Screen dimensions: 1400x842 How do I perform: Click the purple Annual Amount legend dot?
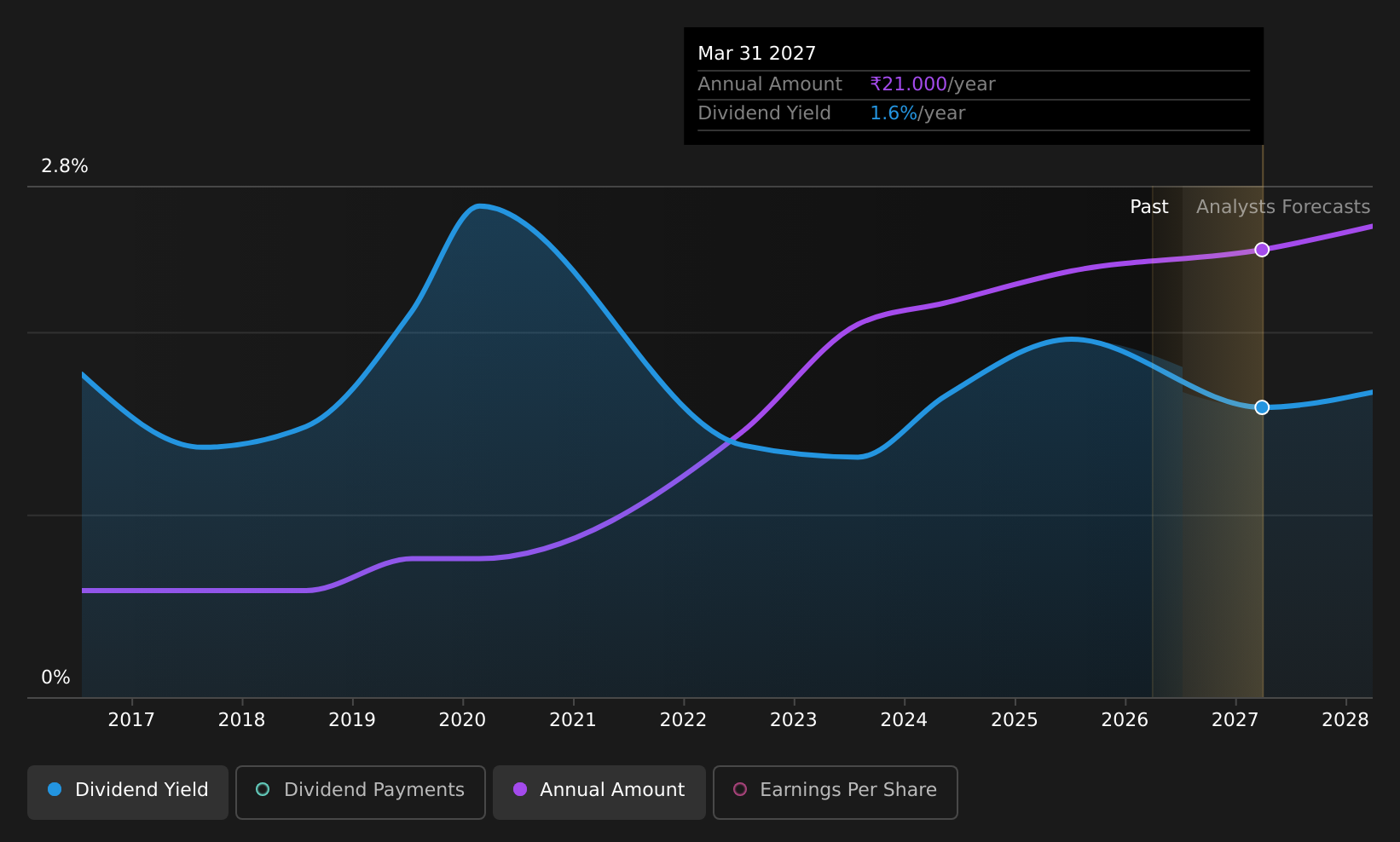coord(520,789)
